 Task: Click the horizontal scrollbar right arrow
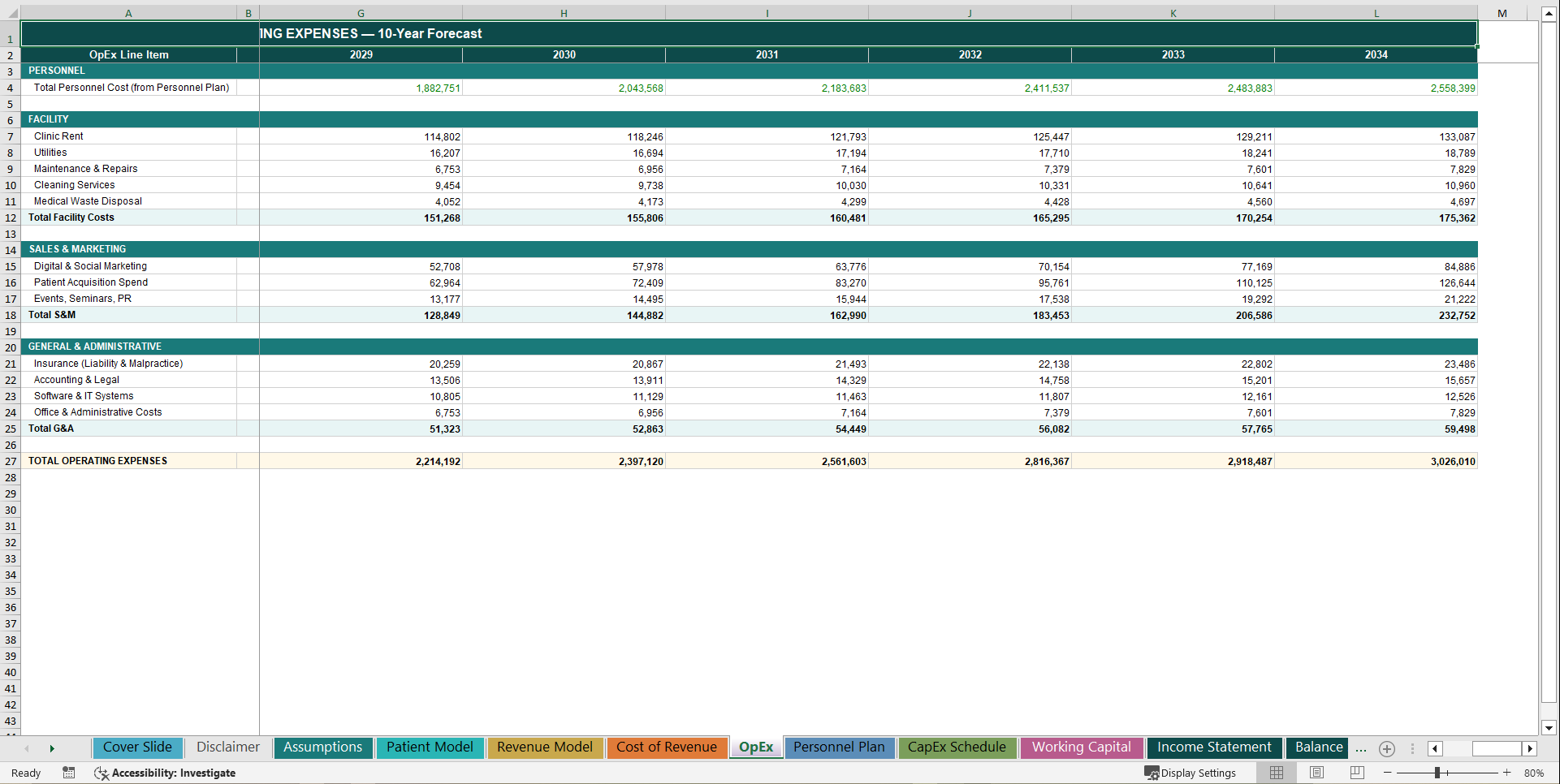[x=1530, y=749]
